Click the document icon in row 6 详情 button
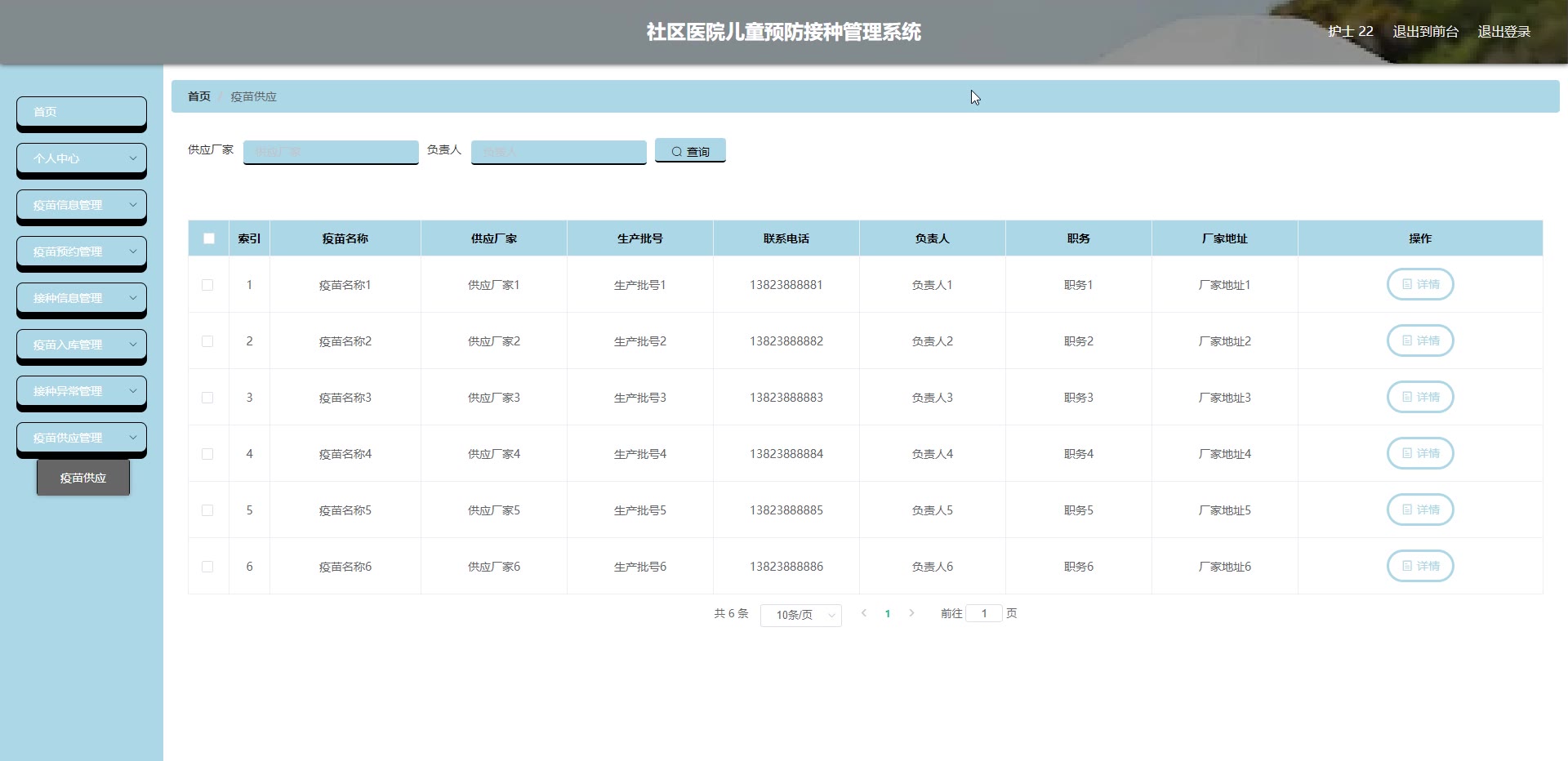The height and width of the screenshot is (761, 1568). (x=1407, y=566)
